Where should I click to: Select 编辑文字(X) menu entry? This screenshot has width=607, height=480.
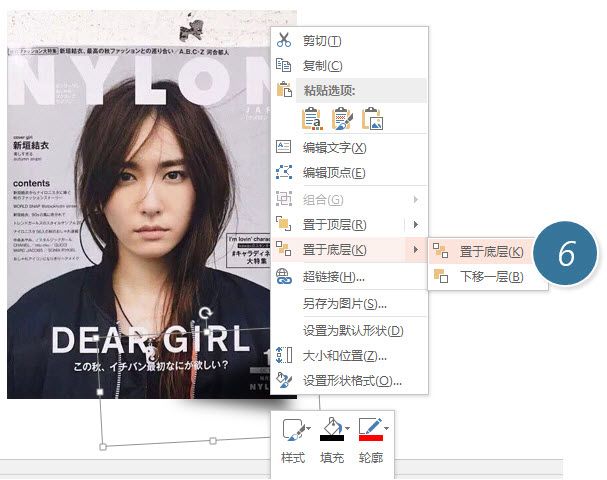pos(349,147)
